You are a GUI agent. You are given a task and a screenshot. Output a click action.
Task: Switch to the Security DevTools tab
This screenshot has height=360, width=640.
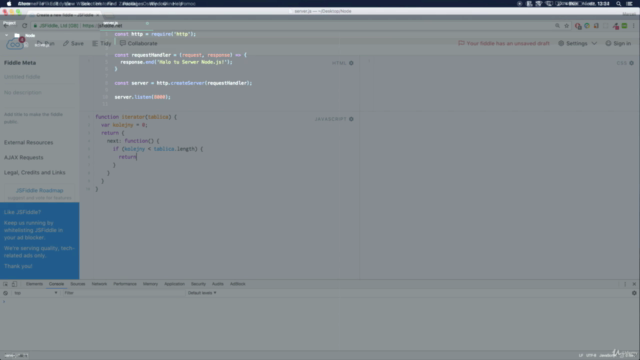pyautogui.click(x=198, y=284)
